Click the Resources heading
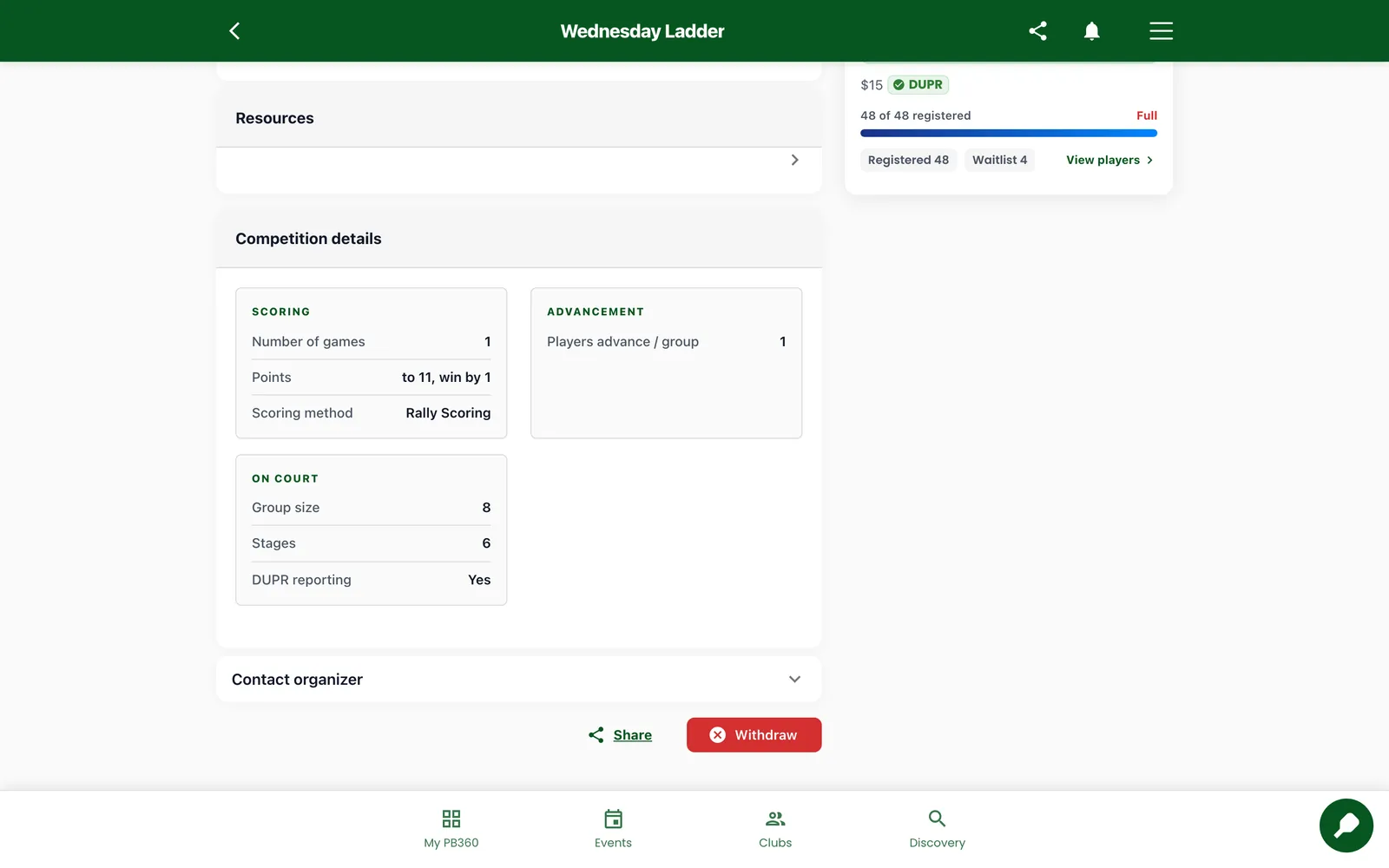The height and width of the screenshot is (868, 1389). tap(274, 118)
